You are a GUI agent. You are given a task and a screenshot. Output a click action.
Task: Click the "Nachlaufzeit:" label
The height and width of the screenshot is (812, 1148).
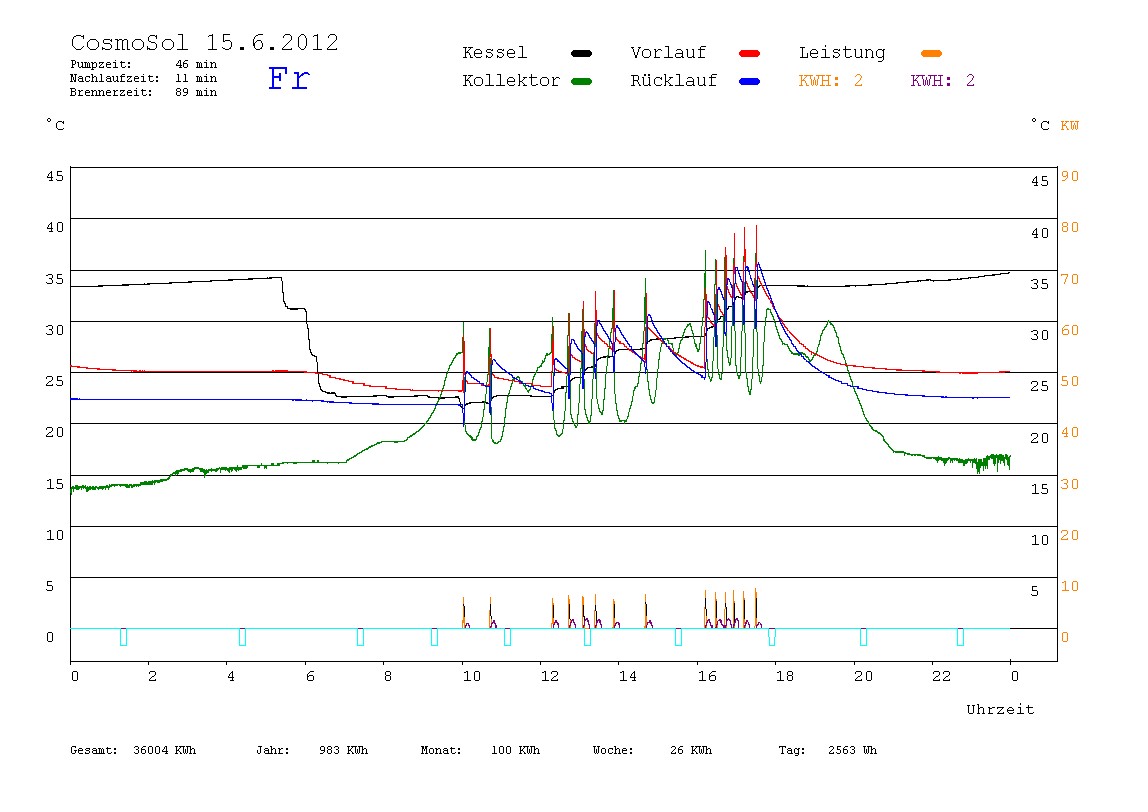pos(115,78)
